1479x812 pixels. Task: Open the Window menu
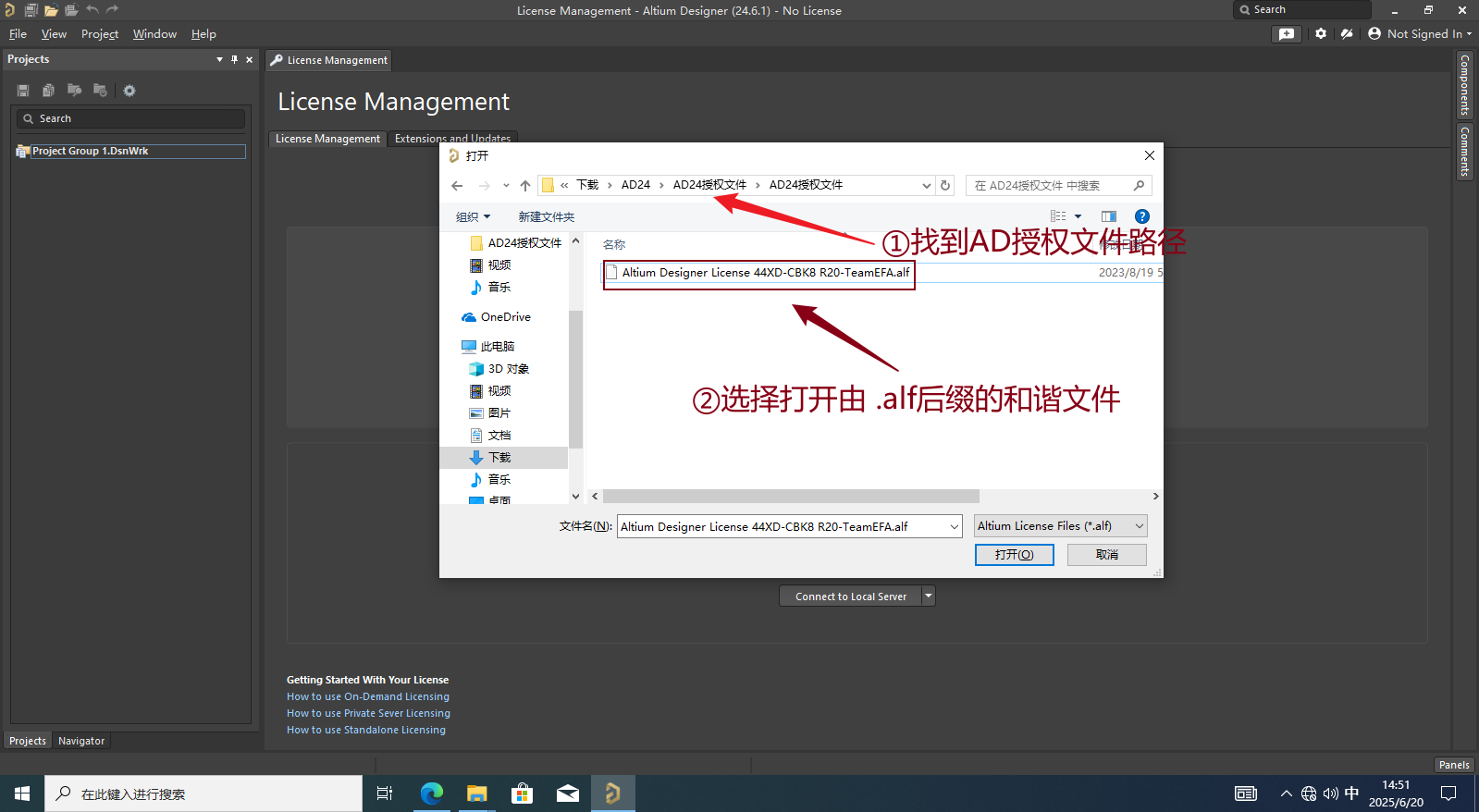click(154, 34)
